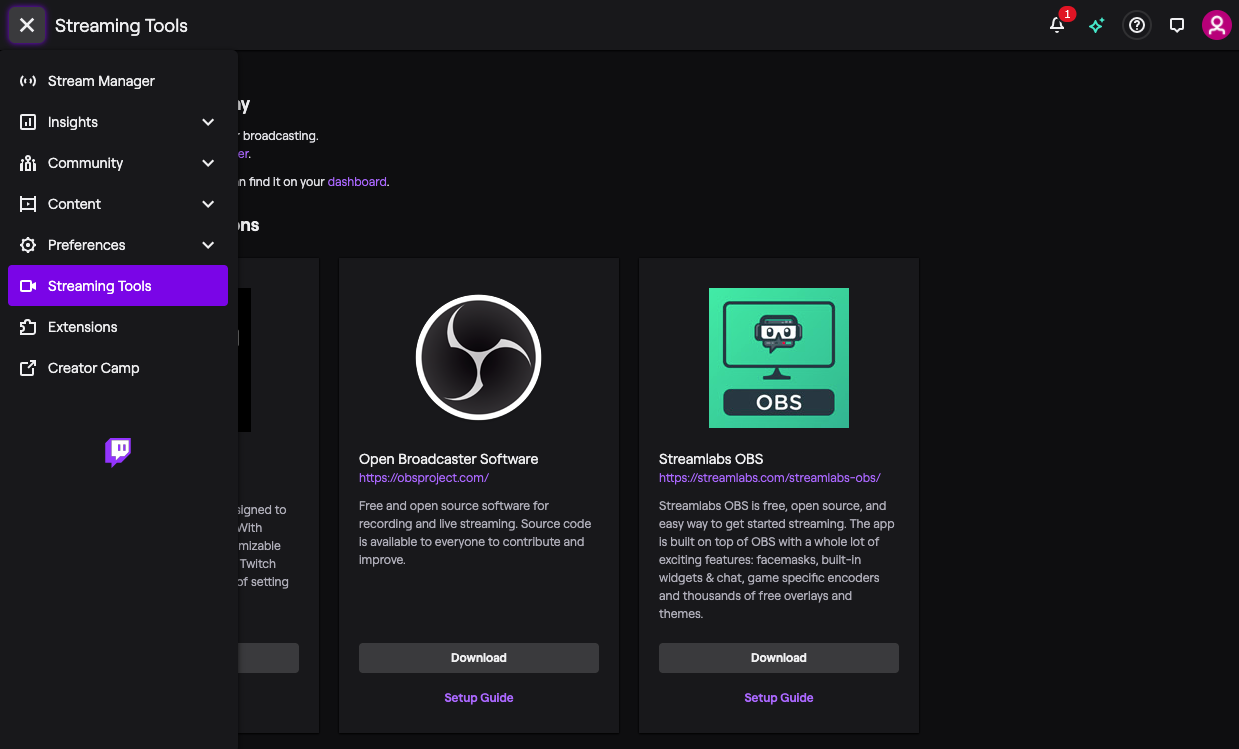This screenshot has width=1239, height=749.
Task: Click the Creator Camp external-link icon
Action: [28, 368]
